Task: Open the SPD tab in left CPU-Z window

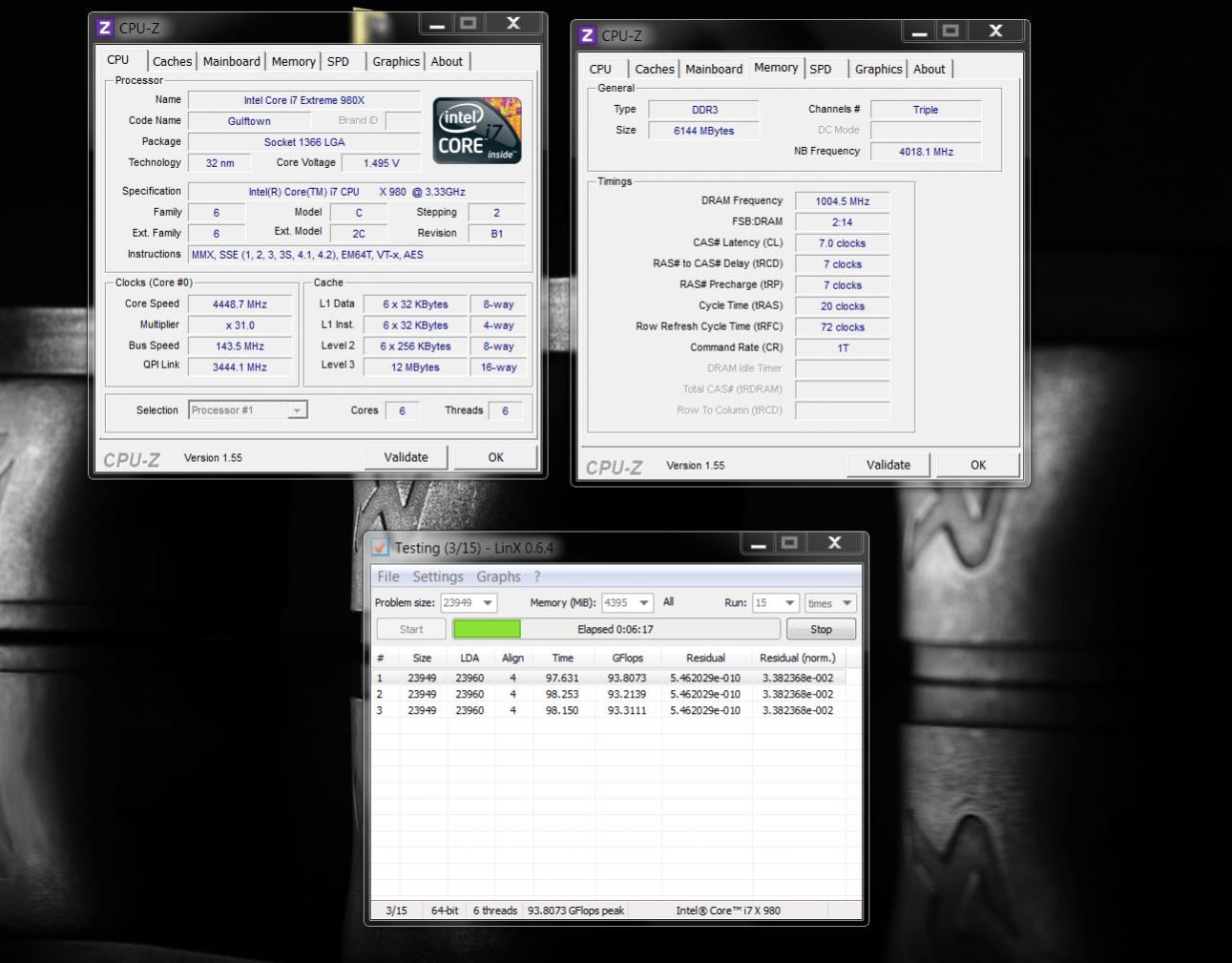Action: point(338,61)
